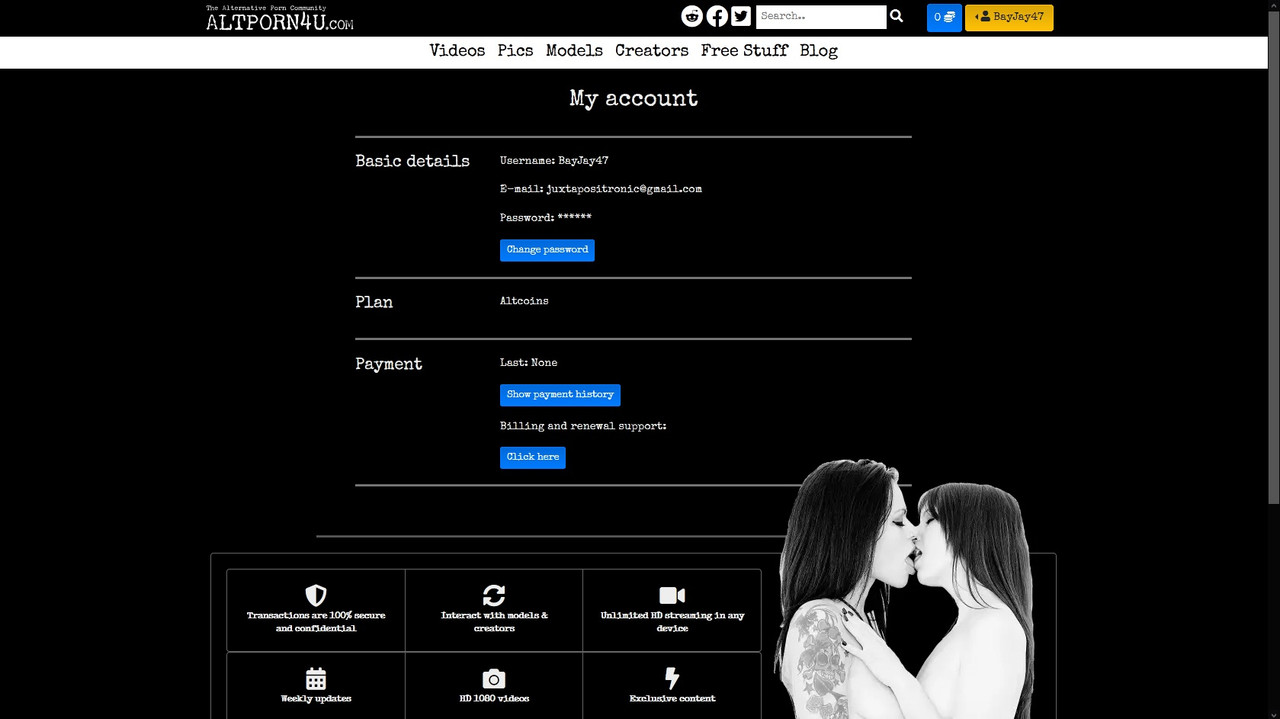The height and width of the screenshot is (719, 1280).
Task: Open the Twitter social icon
Action: pos(741,16)
